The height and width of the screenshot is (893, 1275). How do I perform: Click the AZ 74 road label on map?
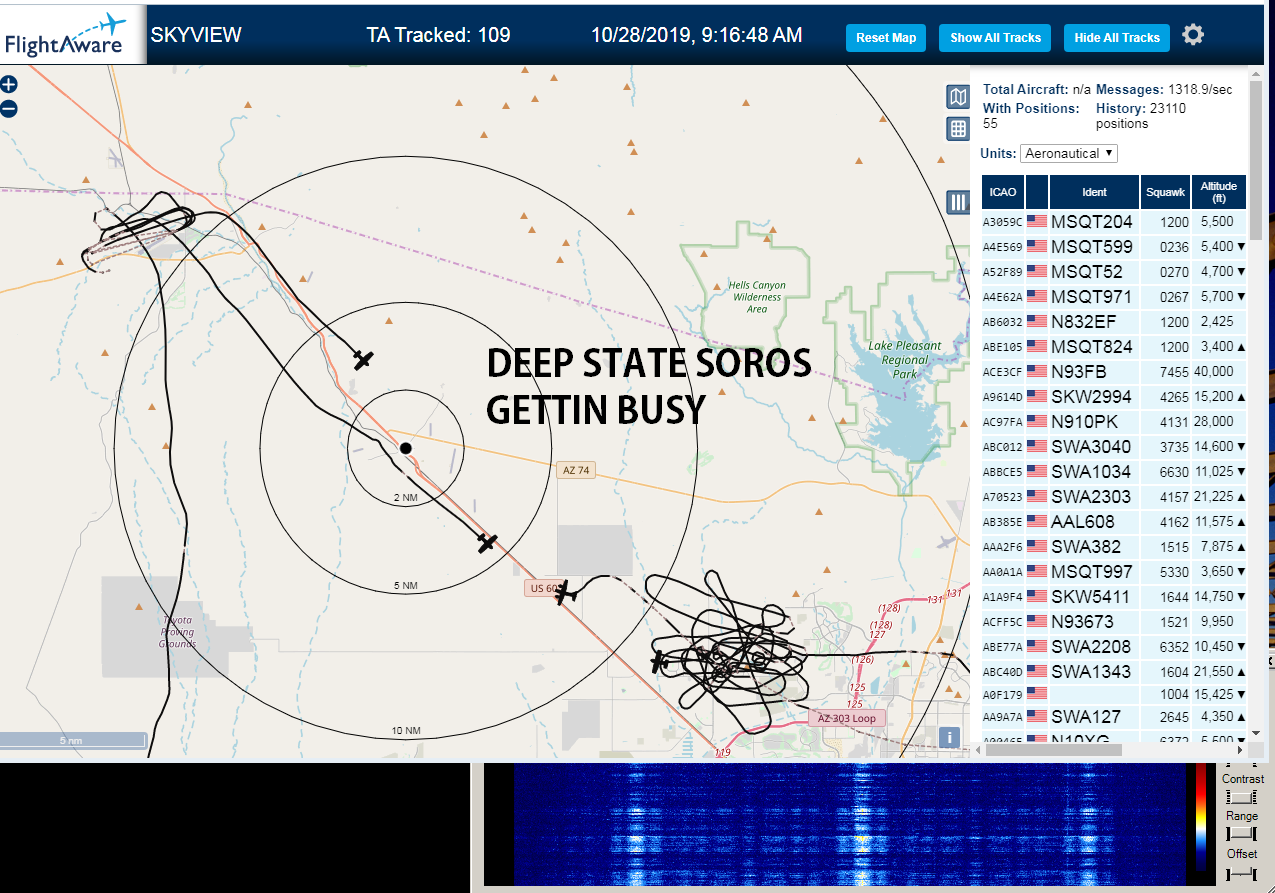pos(576,470)
